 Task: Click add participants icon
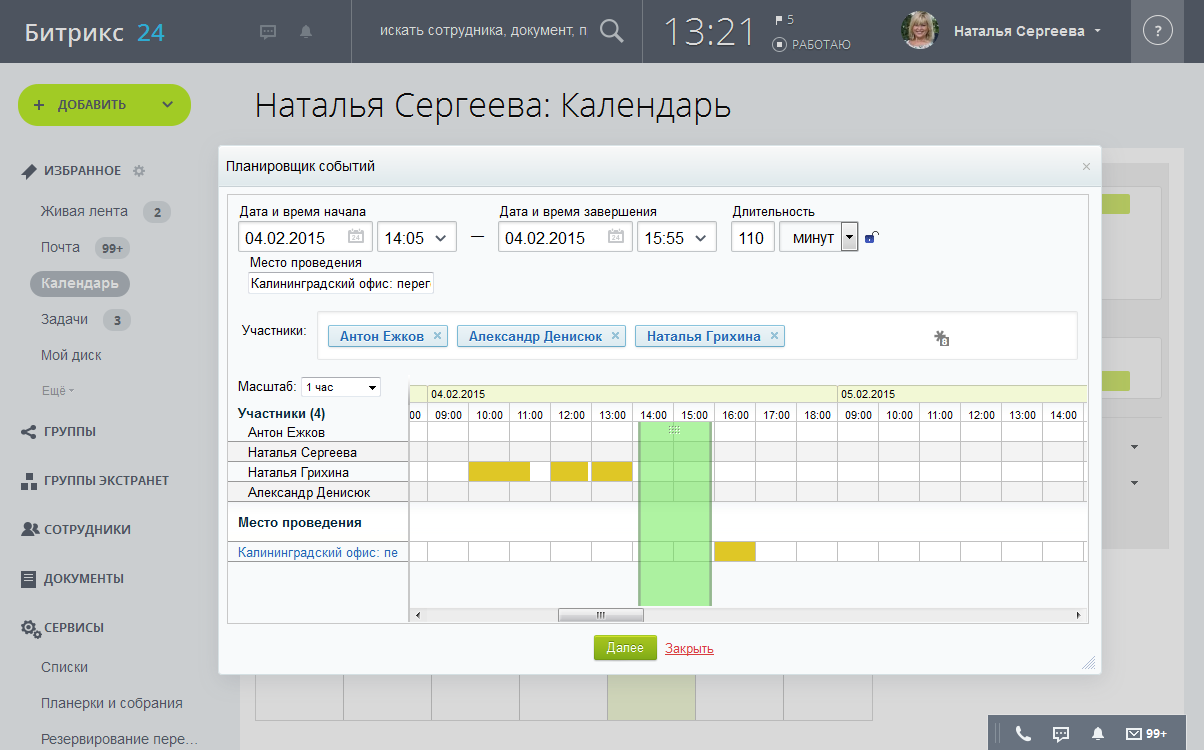(941, 338)
